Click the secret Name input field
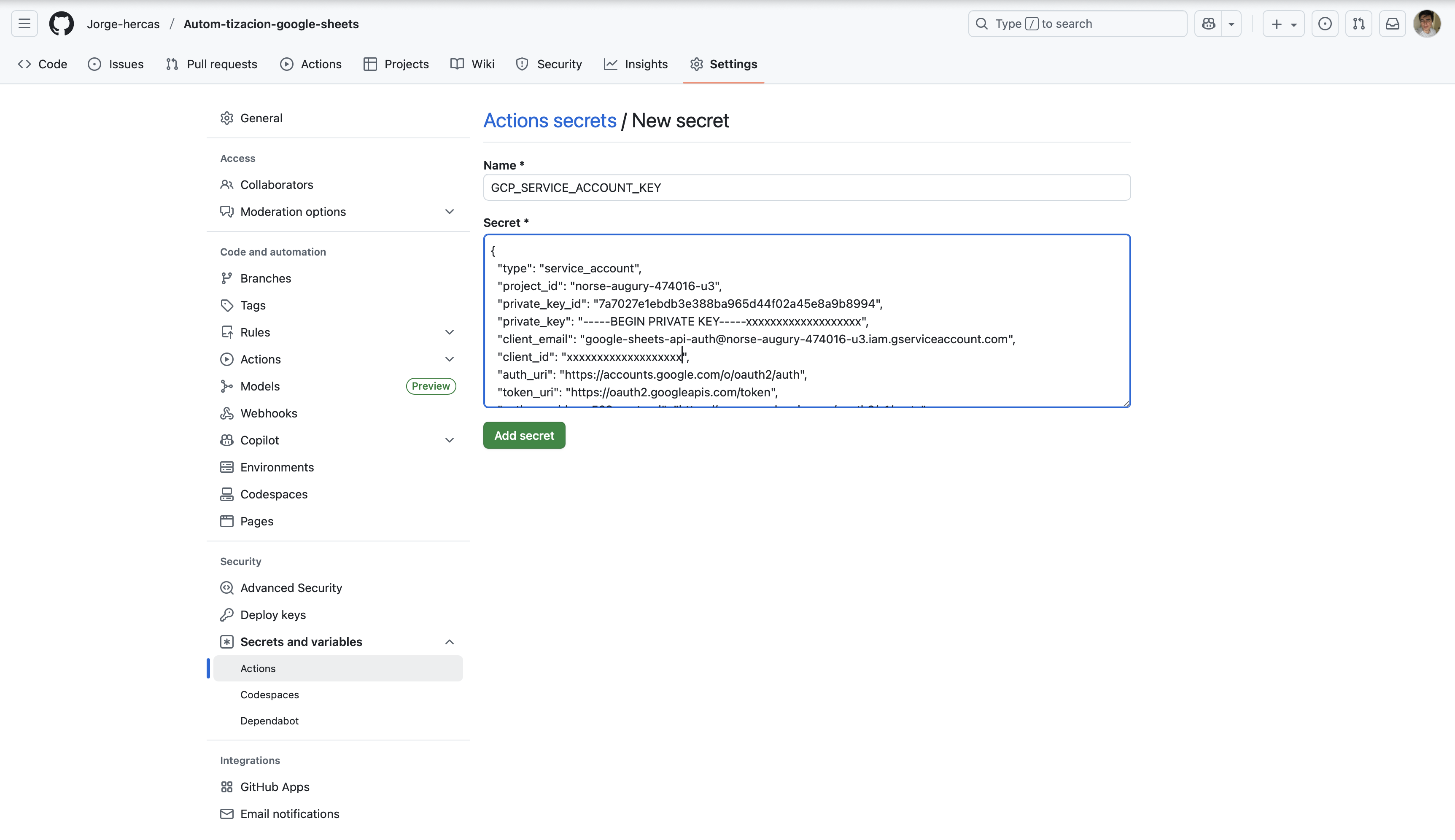1455x840 pixels. 806,188
